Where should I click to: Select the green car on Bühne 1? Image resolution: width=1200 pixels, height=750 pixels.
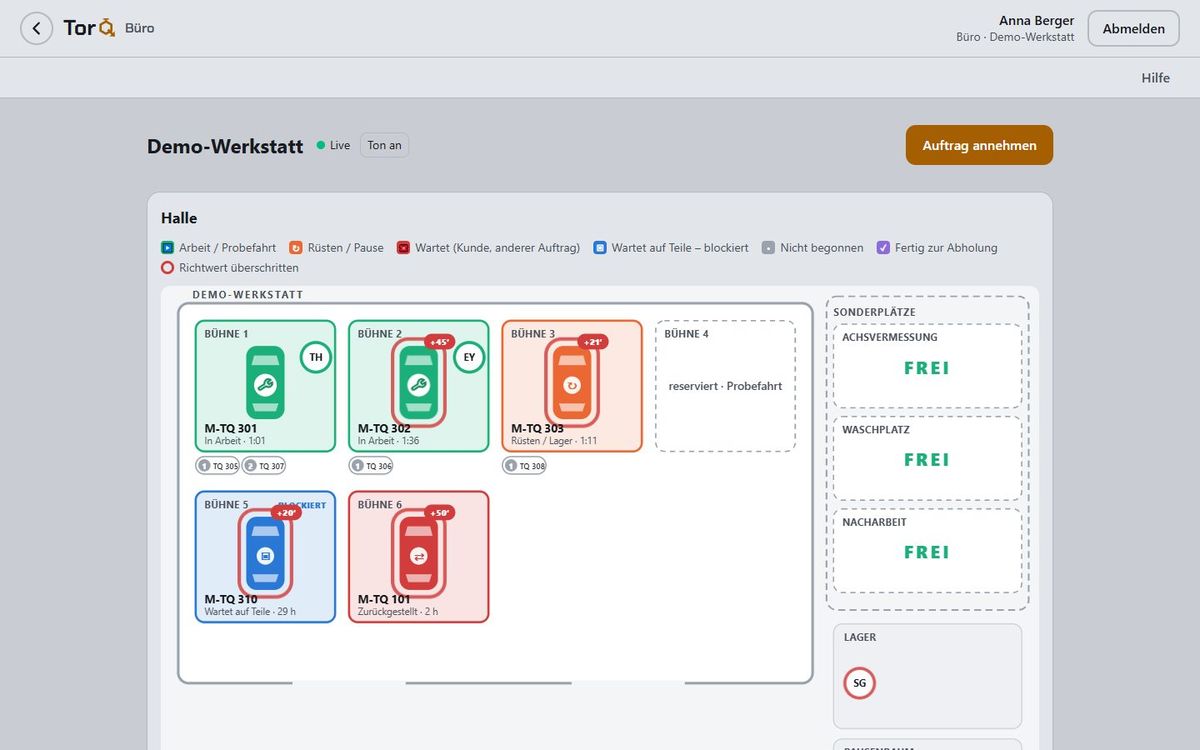tap(265, 383)
